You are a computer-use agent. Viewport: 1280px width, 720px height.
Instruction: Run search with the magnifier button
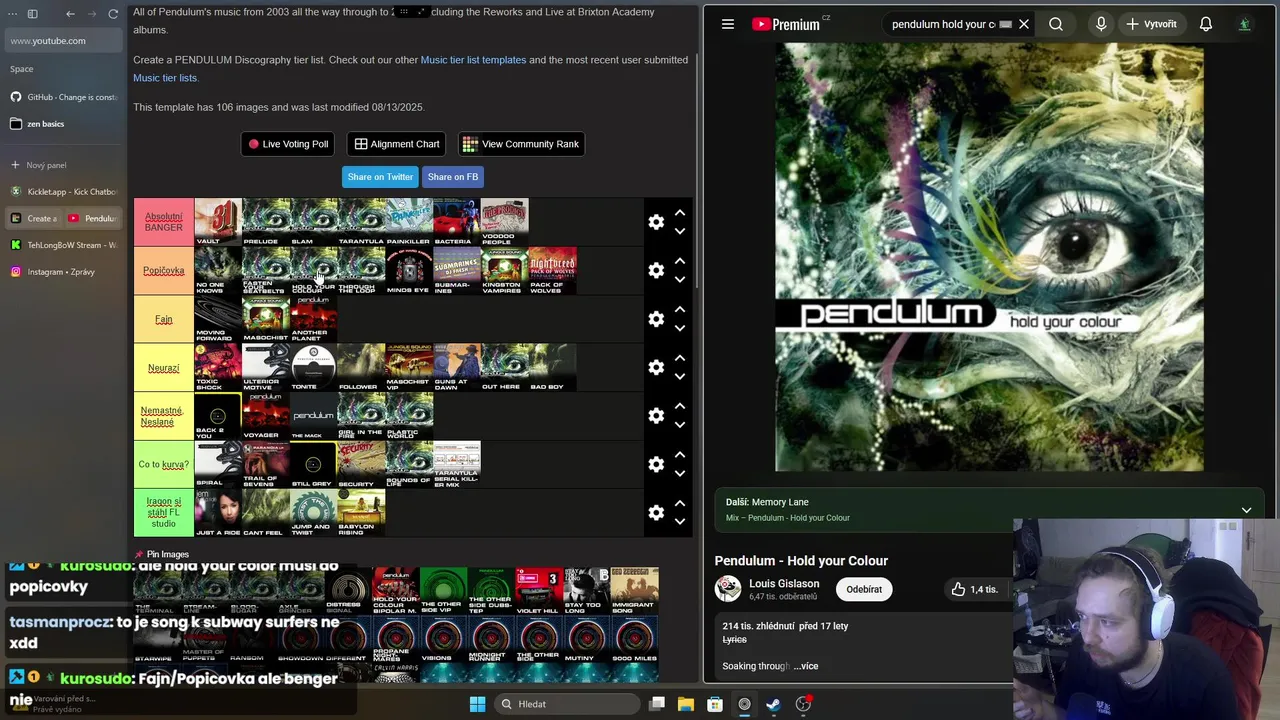pos(1056,24)
